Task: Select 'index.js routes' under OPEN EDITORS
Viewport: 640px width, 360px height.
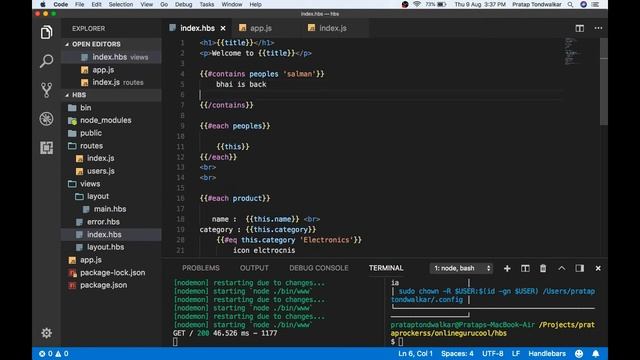Action: (118, 82)
